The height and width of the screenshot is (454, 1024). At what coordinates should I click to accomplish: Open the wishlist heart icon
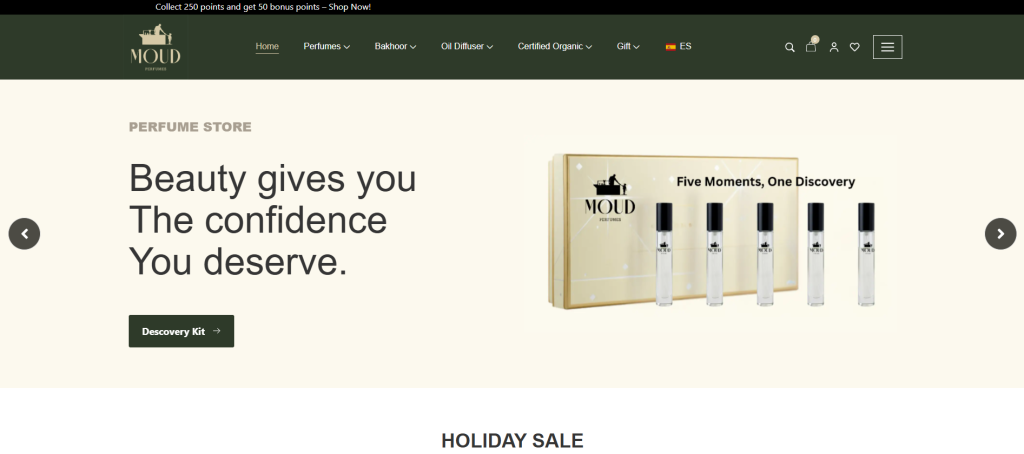click(x=854, y=47)
